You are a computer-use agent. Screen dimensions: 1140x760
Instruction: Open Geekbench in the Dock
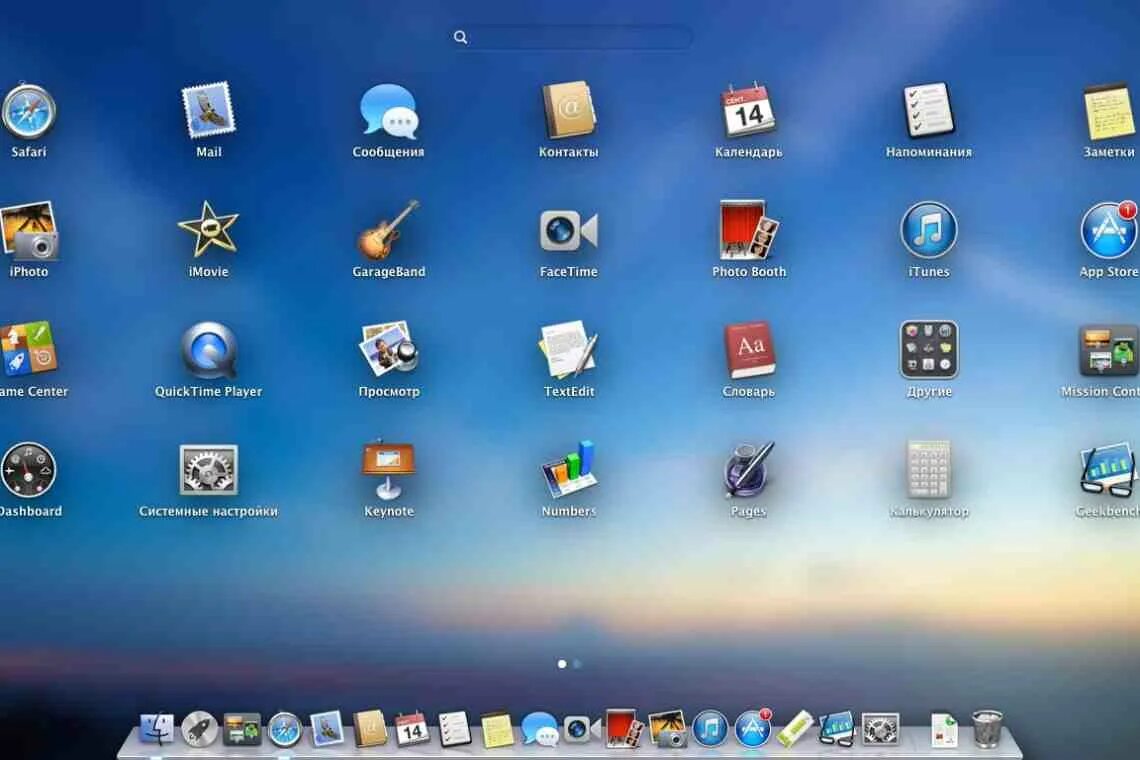click(837, 729)
